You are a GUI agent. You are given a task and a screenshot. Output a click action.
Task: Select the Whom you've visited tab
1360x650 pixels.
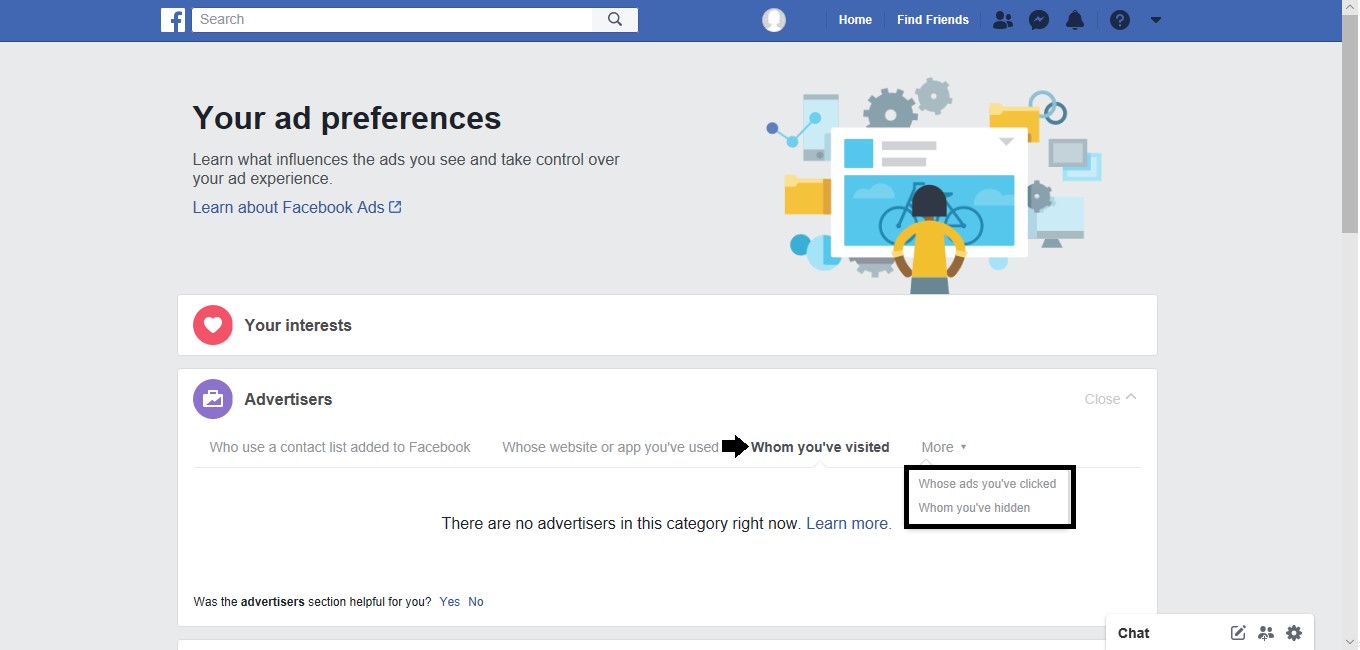820,447
